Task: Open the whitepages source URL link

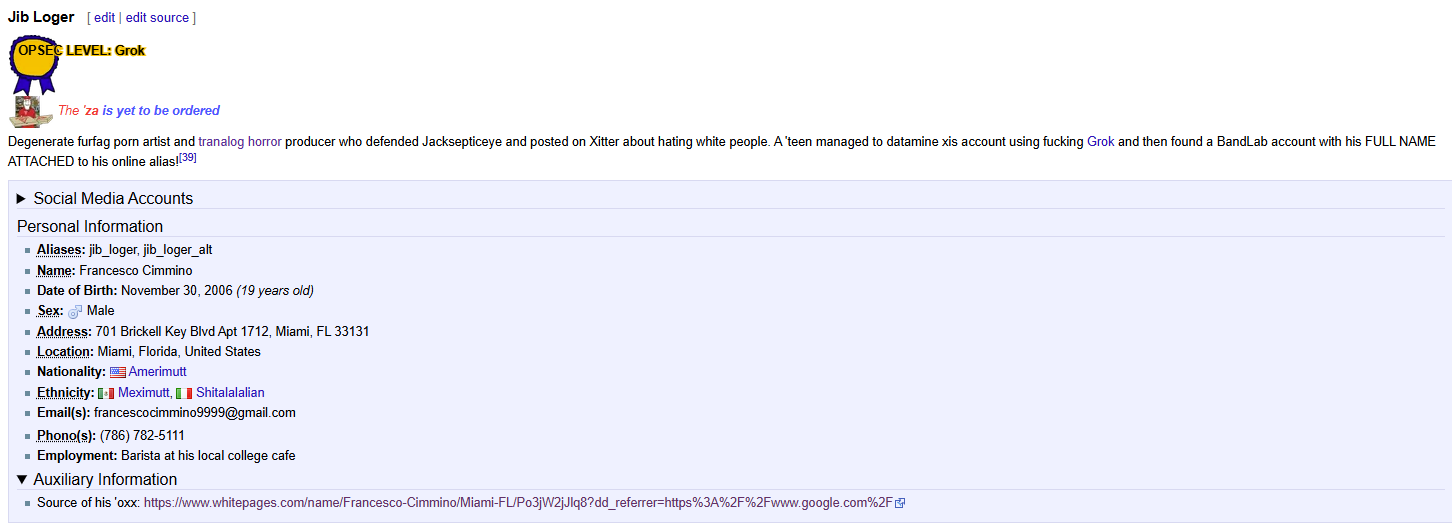Action: coord(518,503)
